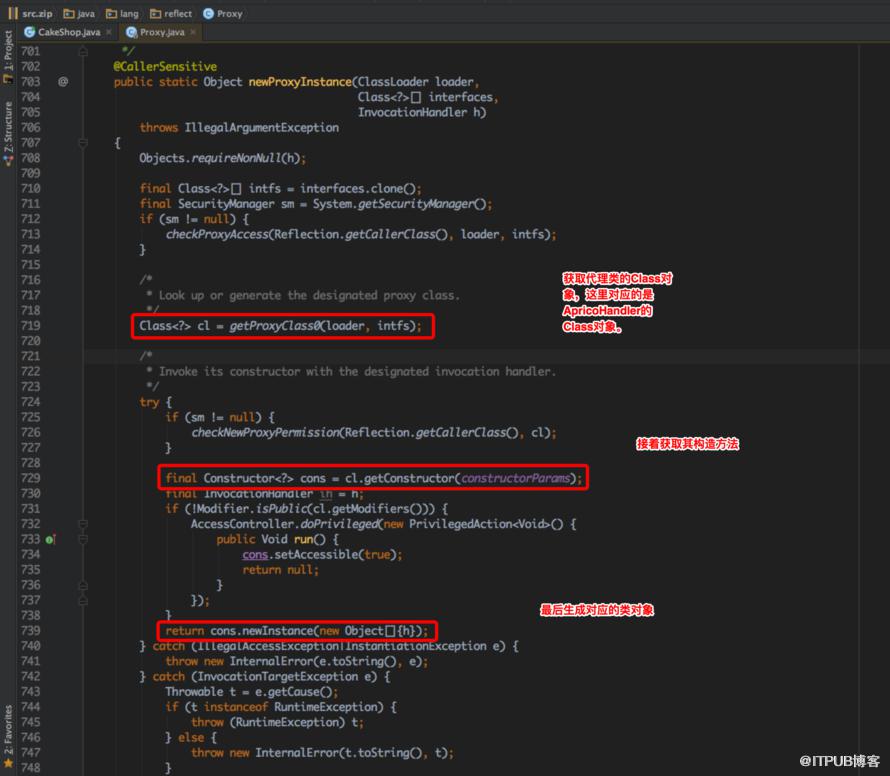This screenshot has width=890, height=776.
Task: Click the checkNewProxyPermission call
Action: [x=265, y=433]
